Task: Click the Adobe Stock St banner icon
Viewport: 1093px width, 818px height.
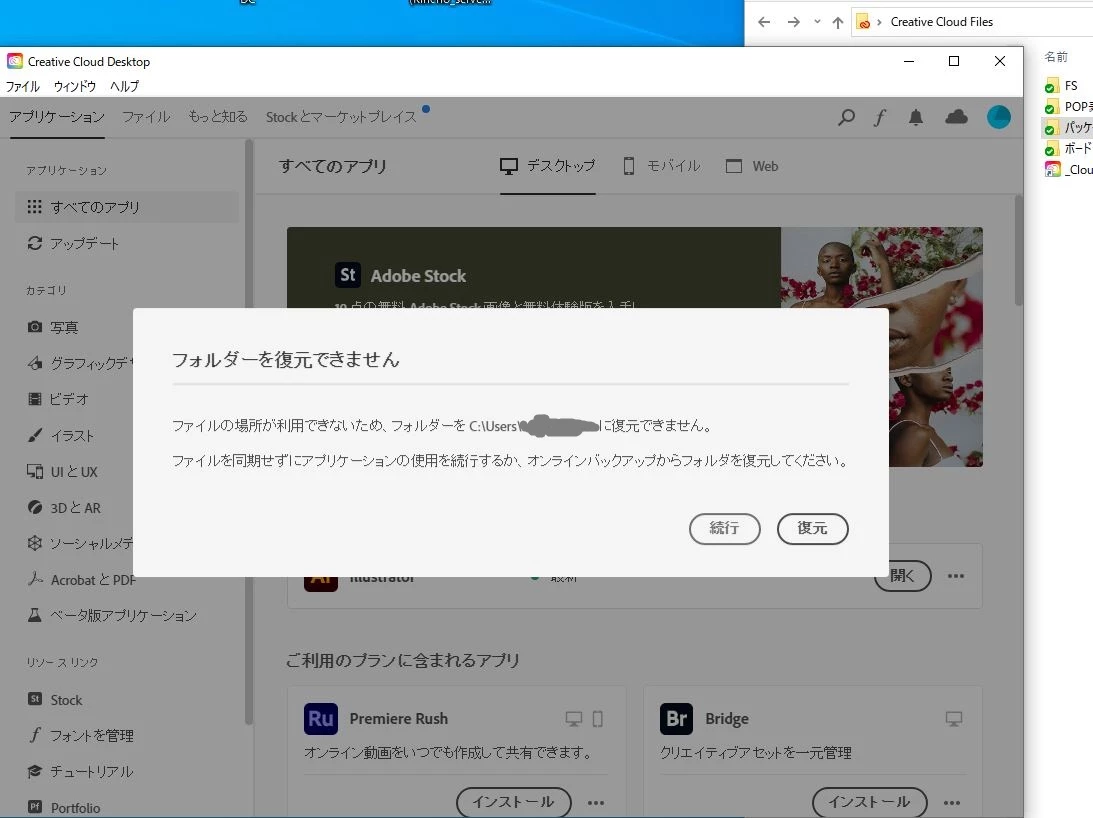Action: (348, 275)
